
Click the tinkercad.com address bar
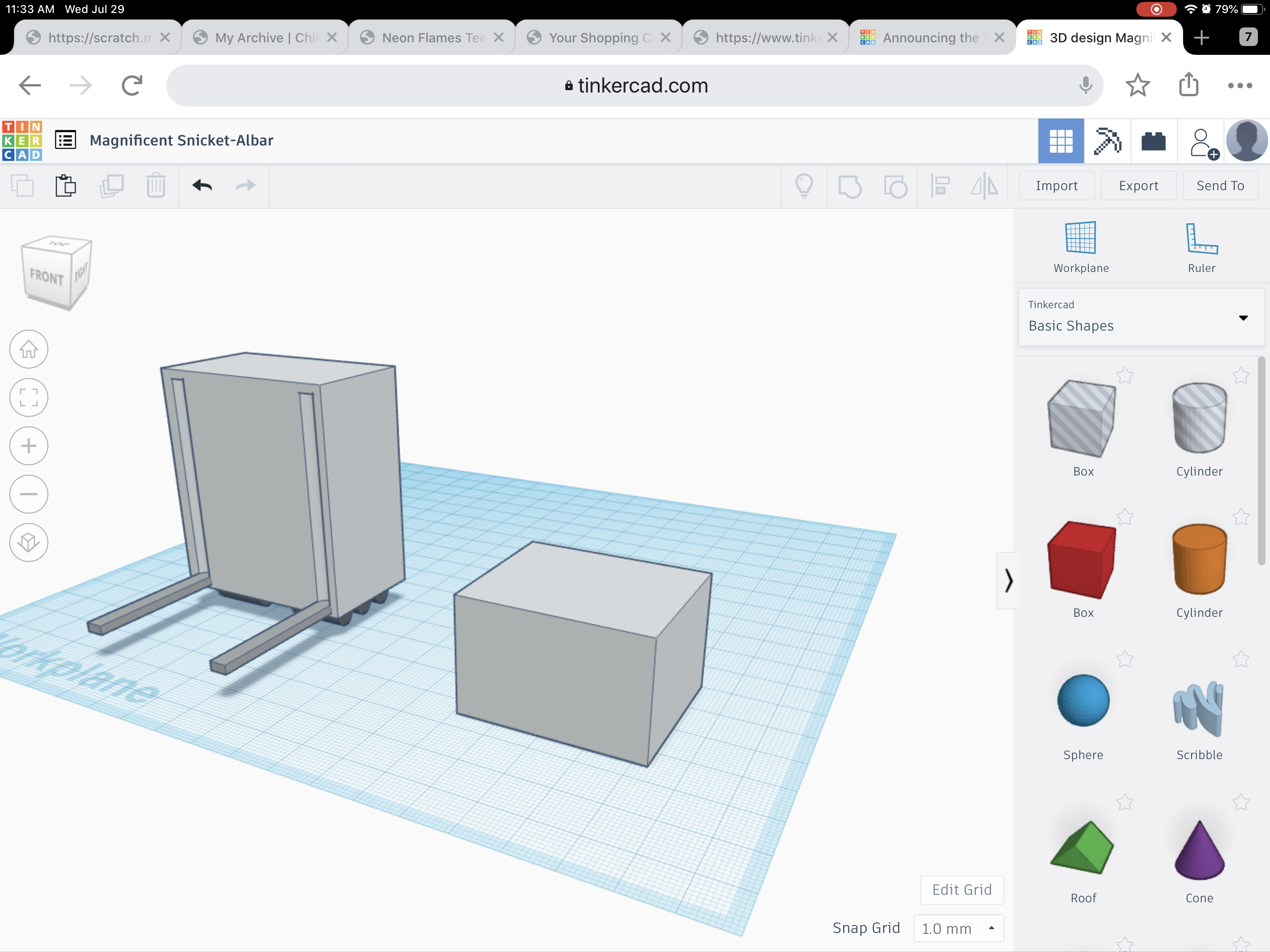[635, 86]
